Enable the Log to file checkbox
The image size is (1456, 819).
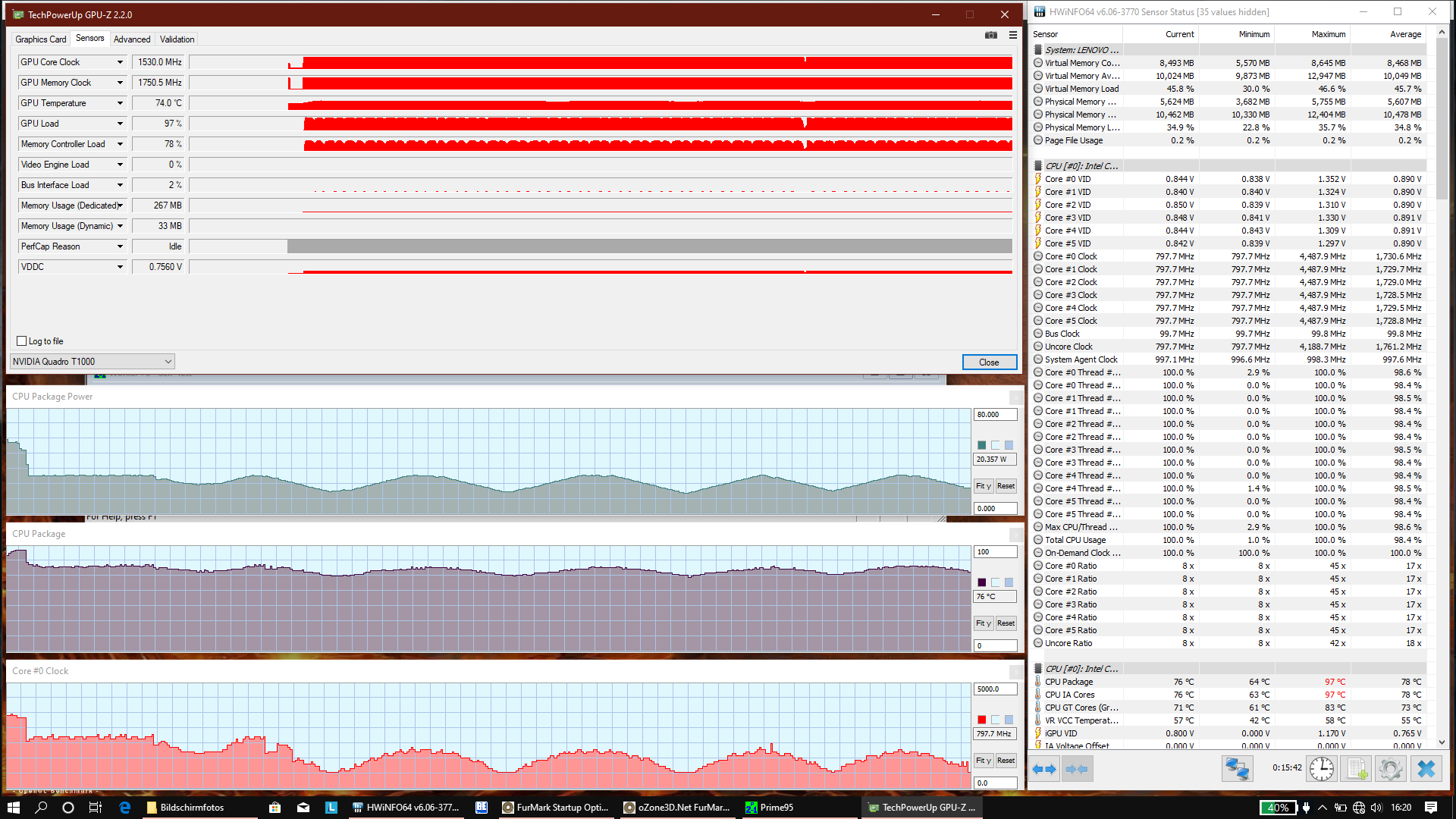22,341
